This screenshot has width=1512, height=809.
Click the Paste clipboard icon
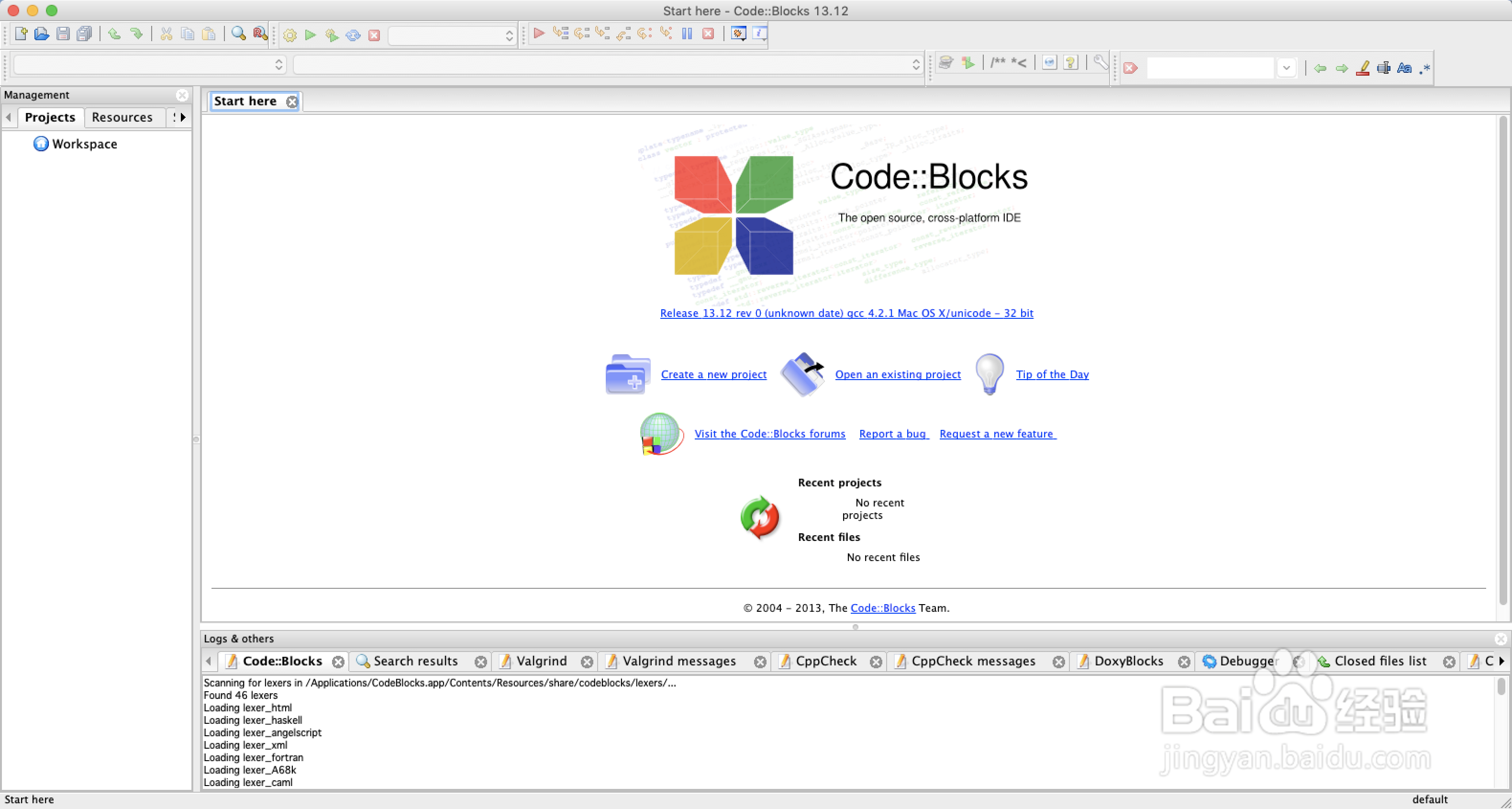208,34
